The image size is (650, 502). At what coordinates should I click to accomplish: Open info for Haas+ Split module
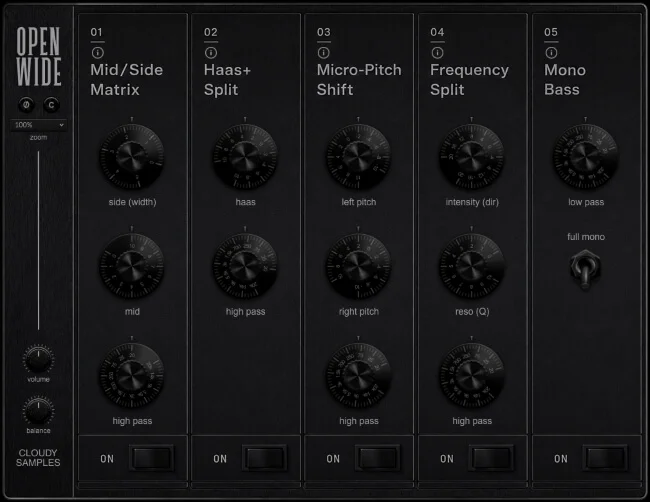click(211, 53)
